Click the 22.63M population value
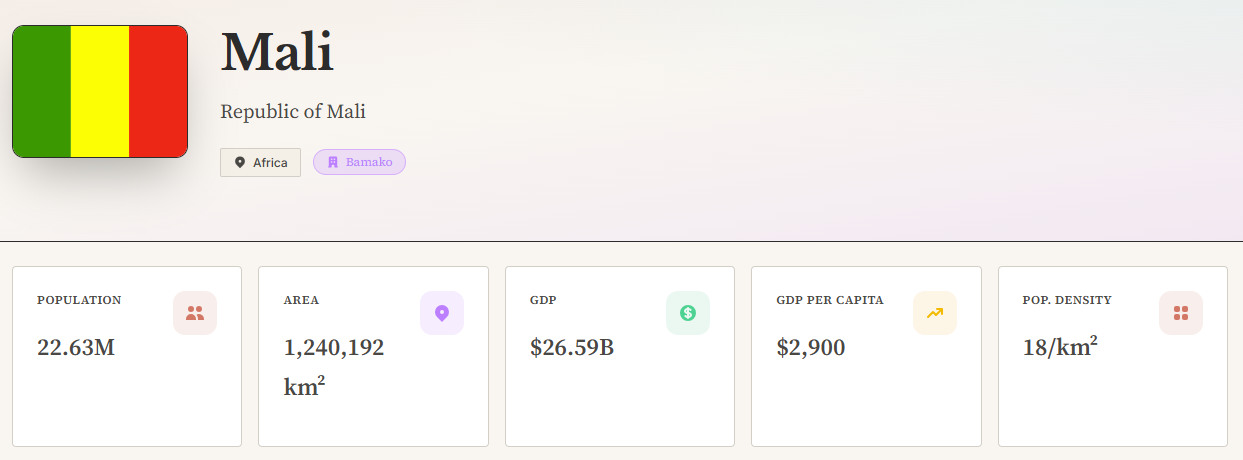Viewport: 1243px width, 460px height. click(x=76, y=348)
